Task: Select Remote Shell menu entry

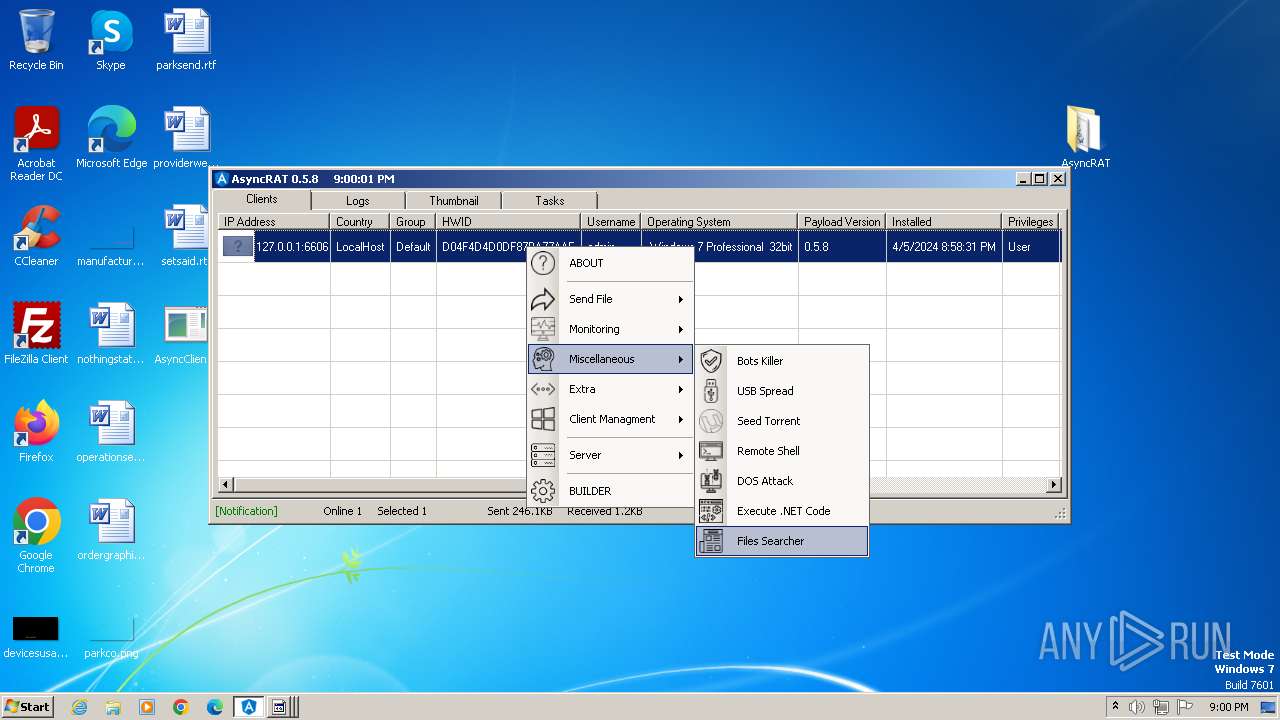Action: pyautogui.click(x=782, y=451)
